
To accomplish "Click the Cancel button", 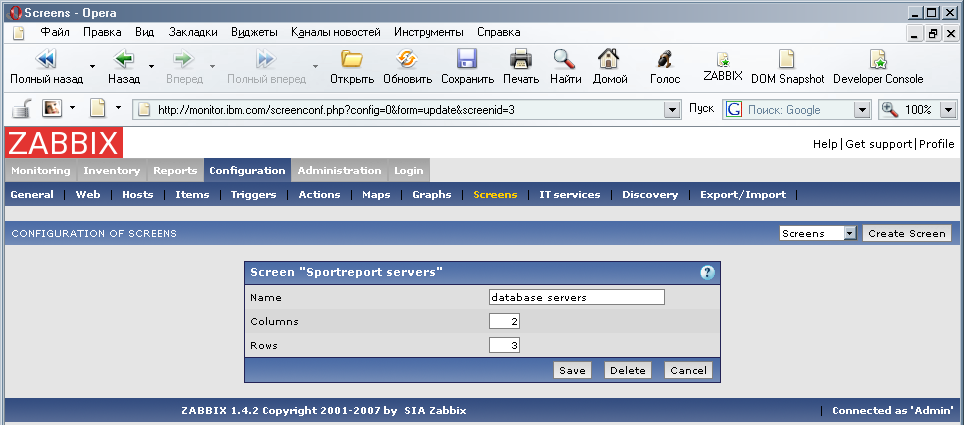I will pyautogui.click(x=688, y=370).
